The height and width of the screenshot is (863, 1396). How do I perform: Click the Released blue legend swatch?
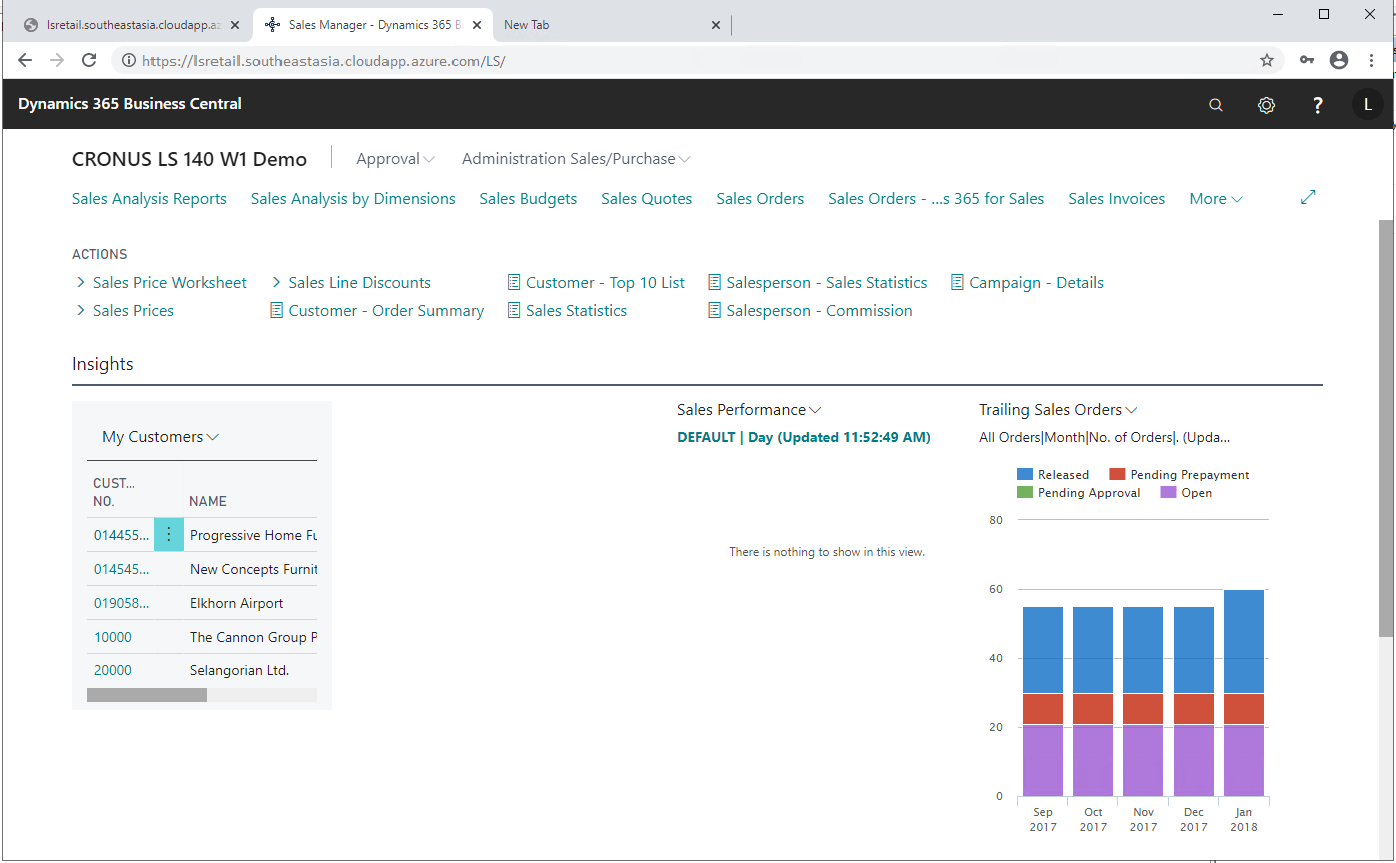point(1025,474)
